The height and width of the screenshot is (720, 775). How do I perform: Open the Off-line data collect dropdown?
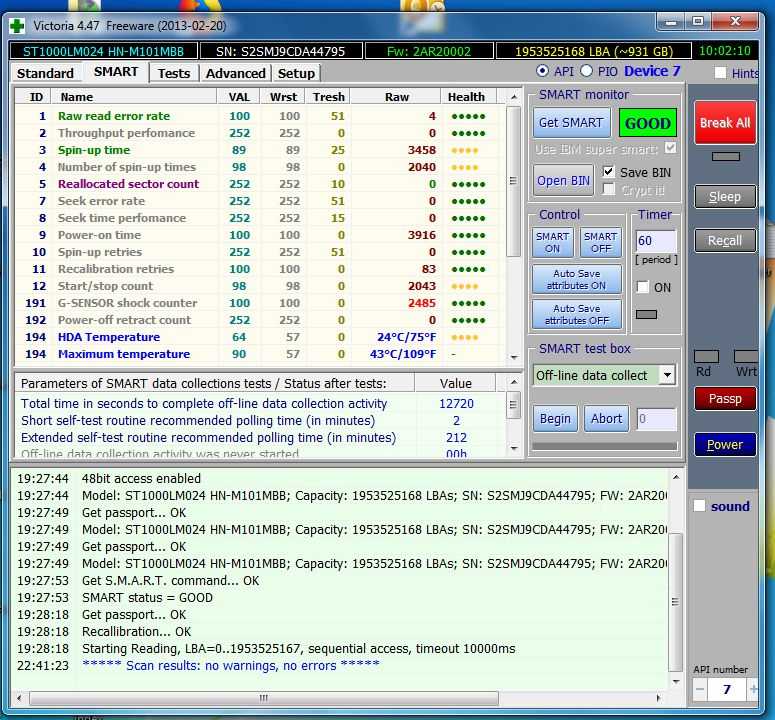666,376
